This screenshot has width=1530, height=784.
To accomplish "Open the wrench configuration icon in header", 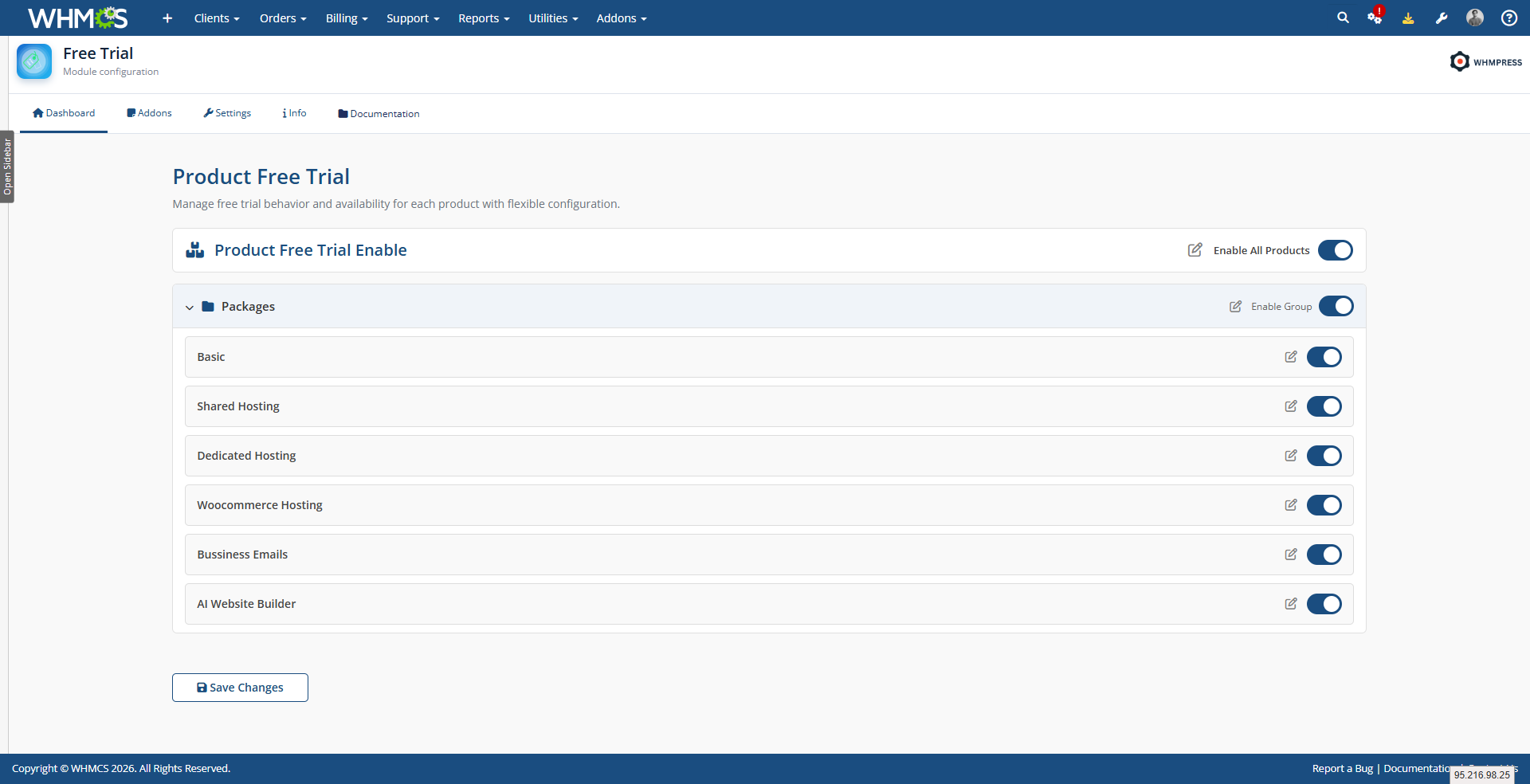I will [1442, 18].
